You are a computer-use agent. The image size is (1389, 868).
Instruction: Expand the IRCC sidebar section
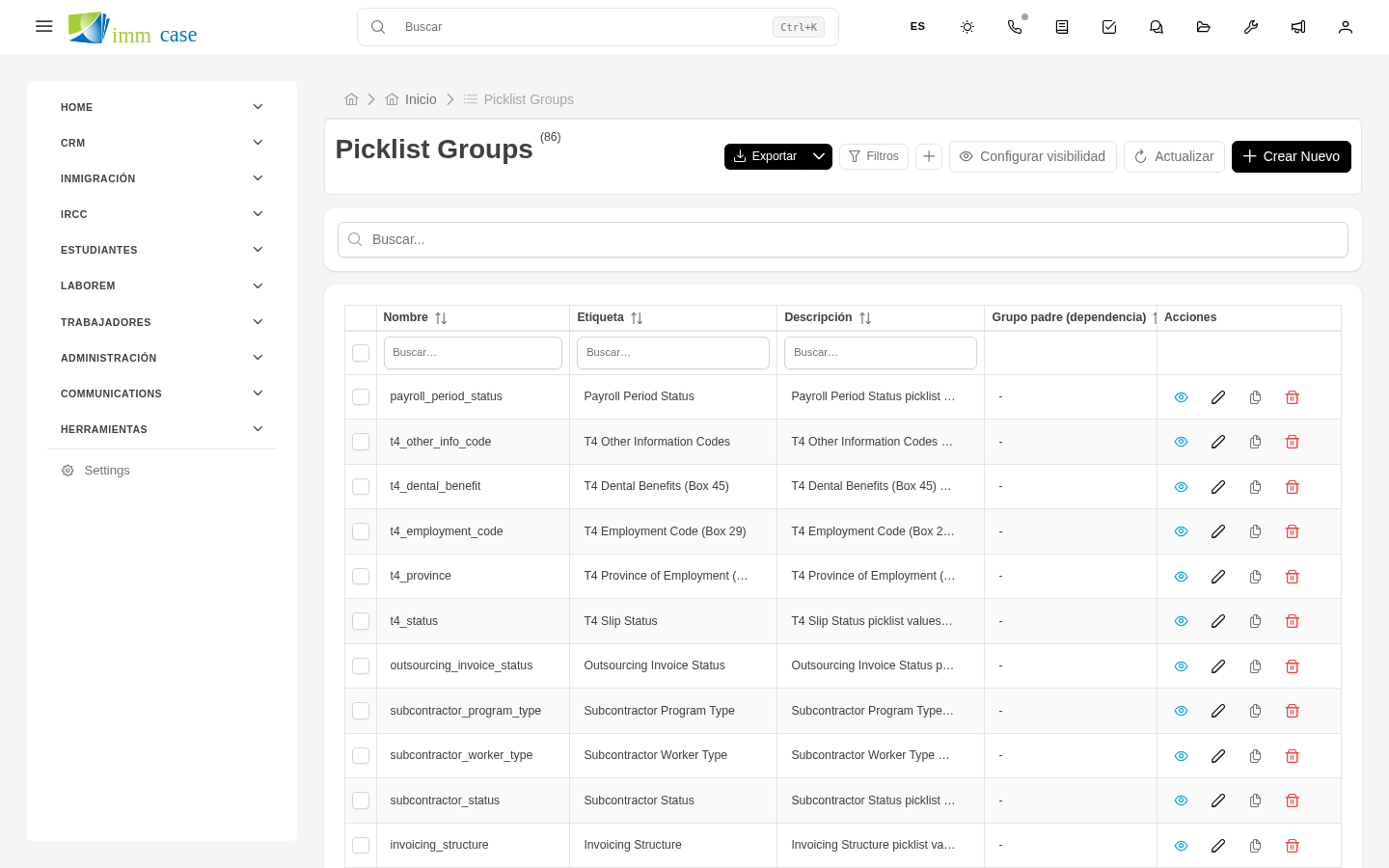pyautogui.click(x=162, y=214)
